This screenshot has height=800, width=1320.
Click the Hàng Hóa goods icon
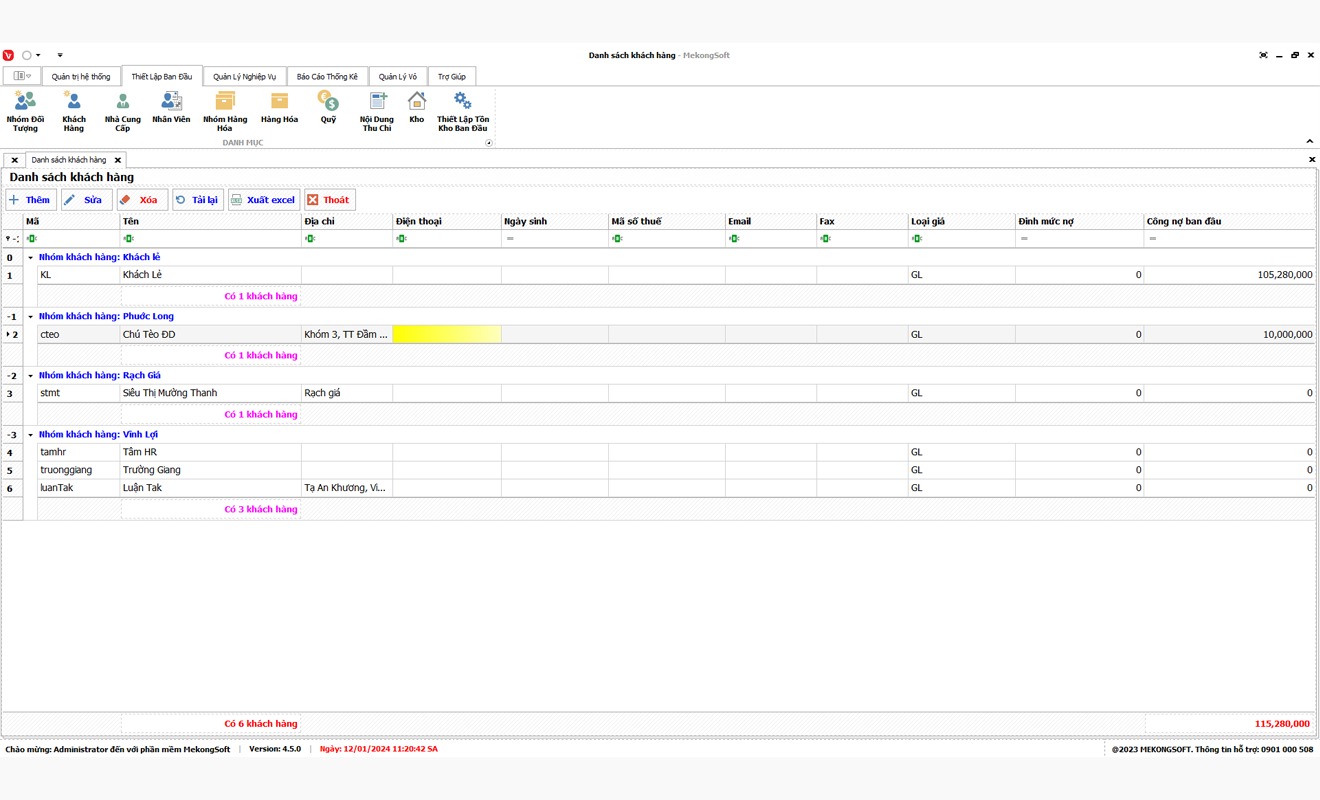click(279, 106)
